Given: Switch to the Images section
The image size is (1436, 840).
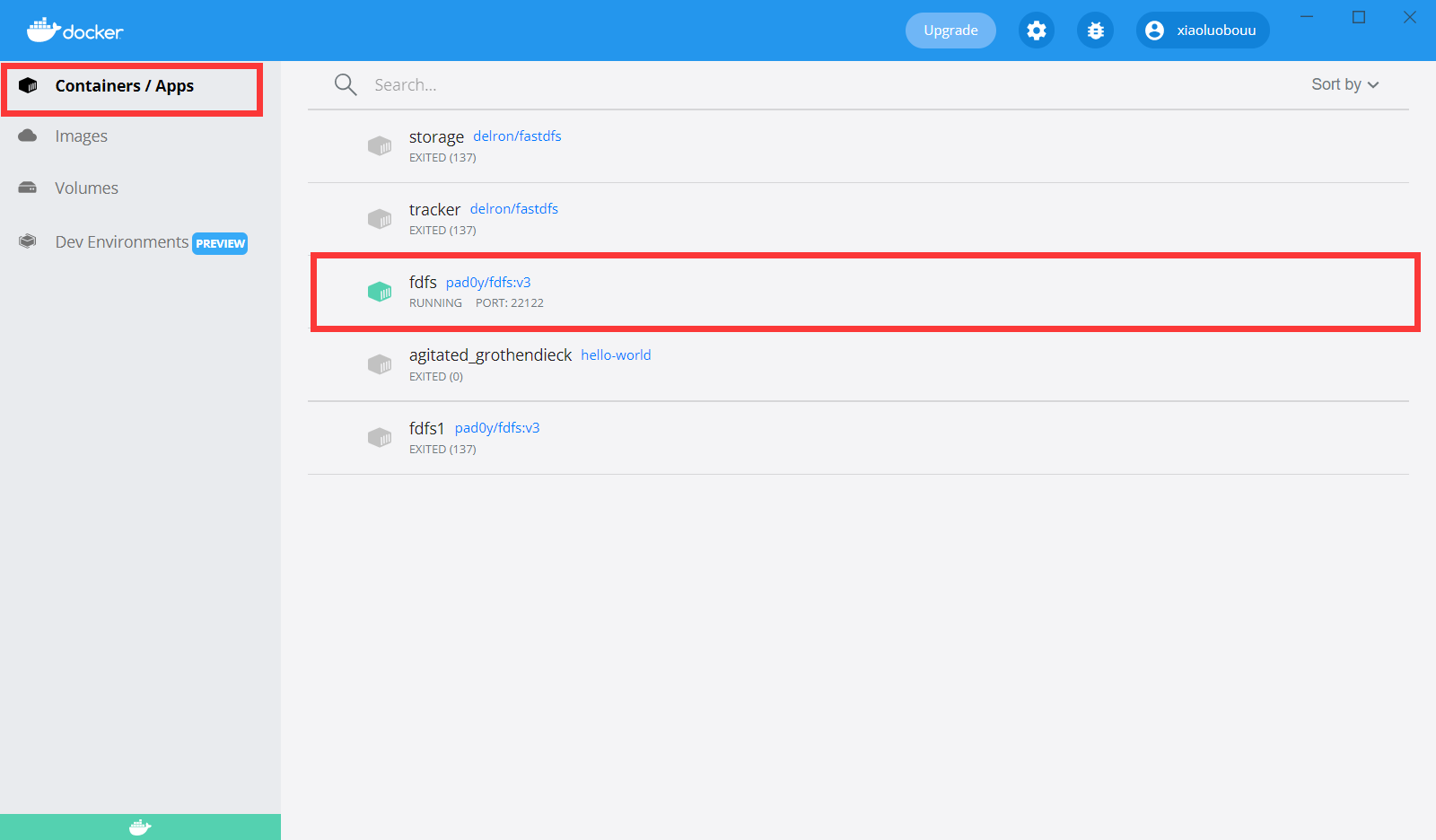Looking at the screenshot, I should click(x=82, y=136).
